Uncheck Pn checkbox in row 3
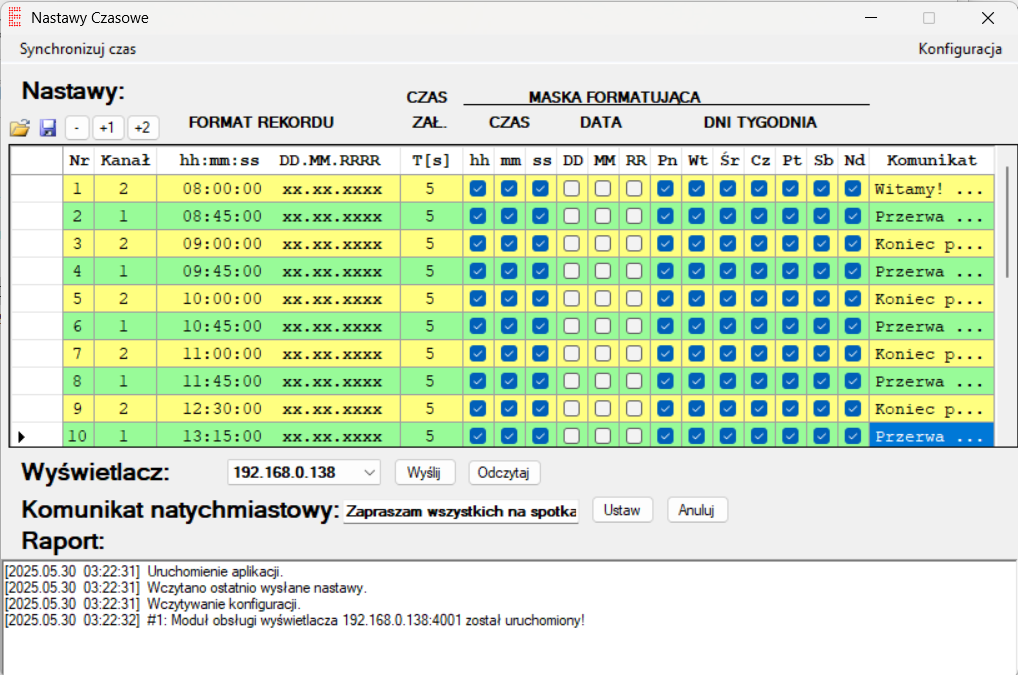 [x=665, y=243]
